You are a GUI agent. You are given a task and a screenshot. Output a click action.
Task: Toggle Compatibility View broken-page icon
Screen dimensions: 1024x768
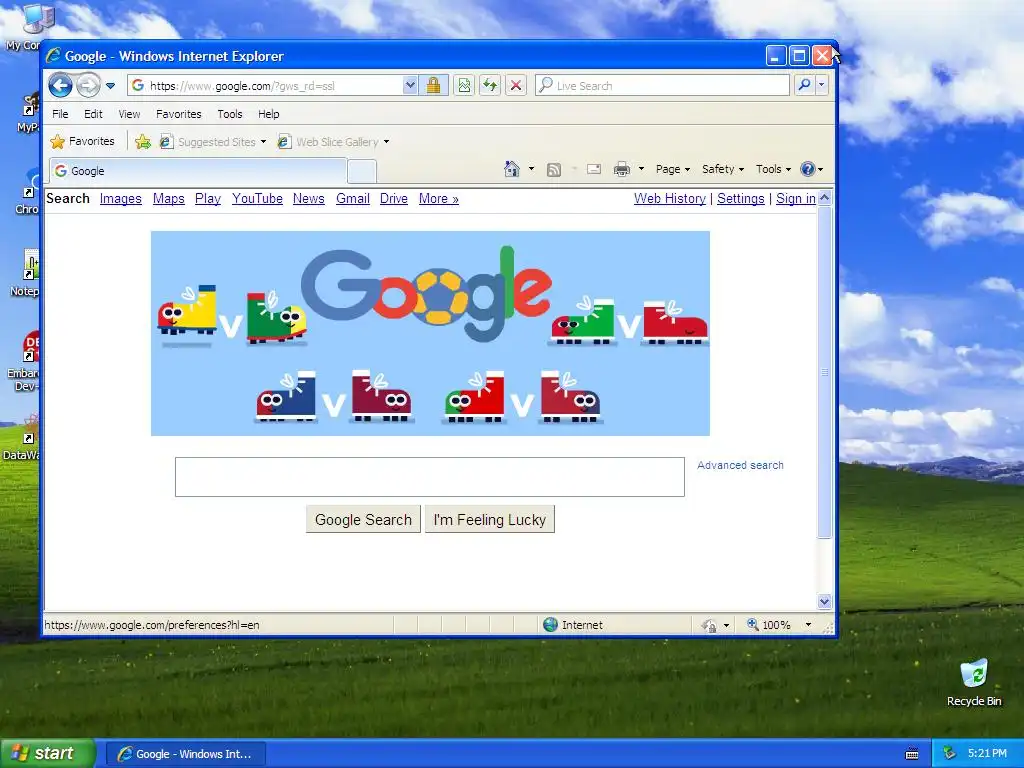pyautogui.click(x=464, y=86)
